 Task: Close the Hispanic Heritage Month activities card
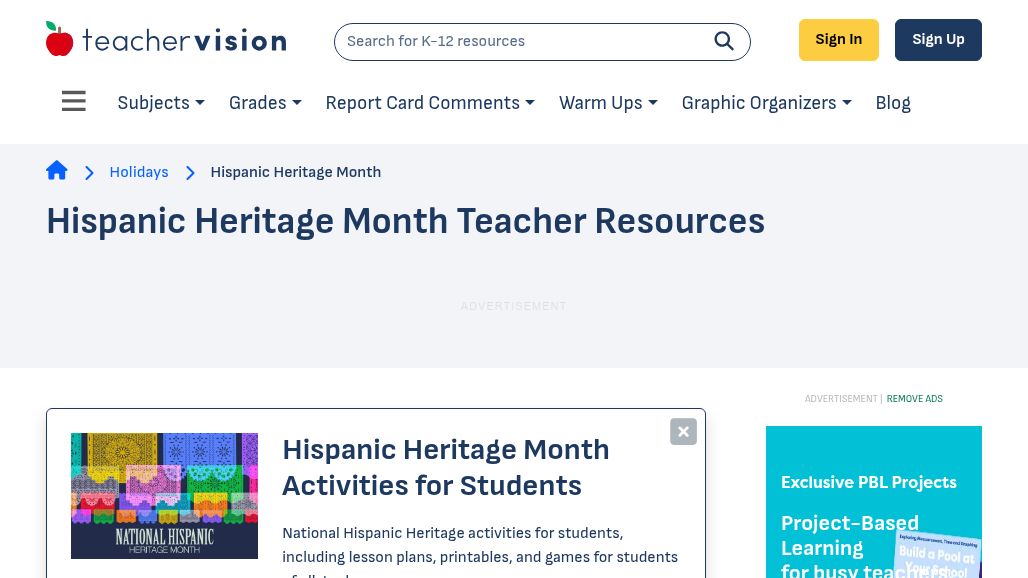point(683,431)
